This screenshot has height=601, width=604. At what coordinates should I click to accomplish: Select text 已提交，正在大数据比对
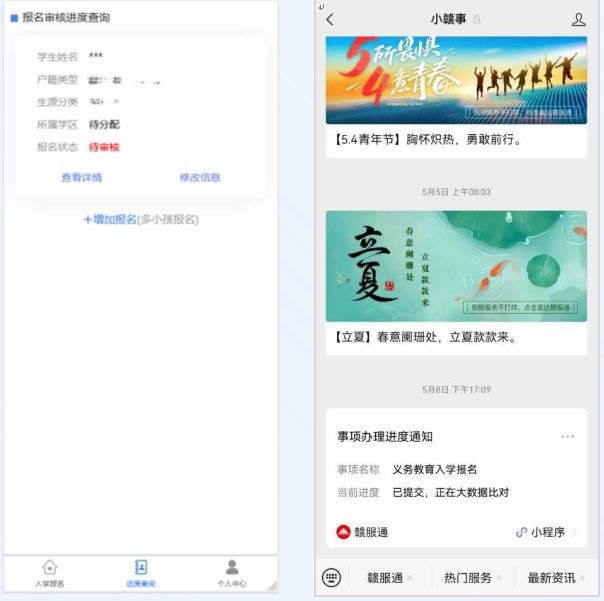coord(450,492)
